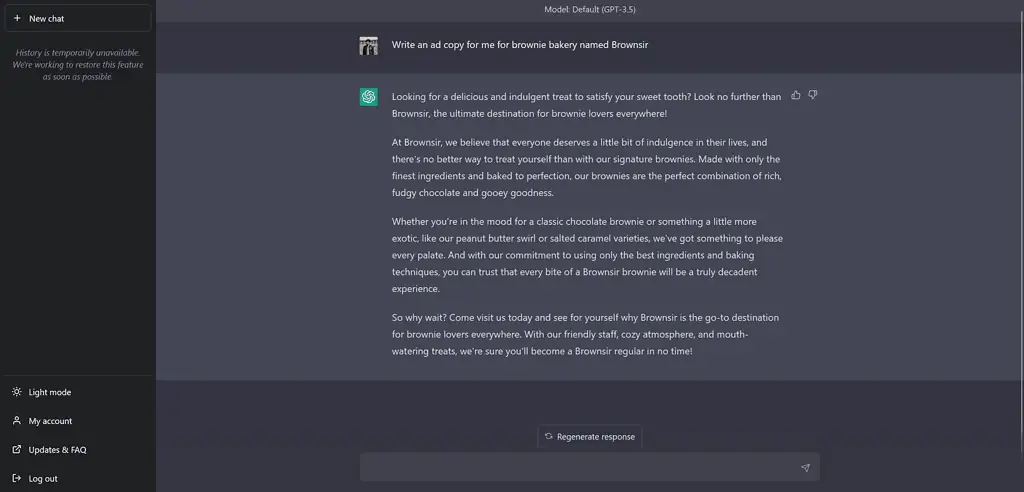Click the user avatar next to the prompt
The image size is (1024, 492).
point(369,45)
